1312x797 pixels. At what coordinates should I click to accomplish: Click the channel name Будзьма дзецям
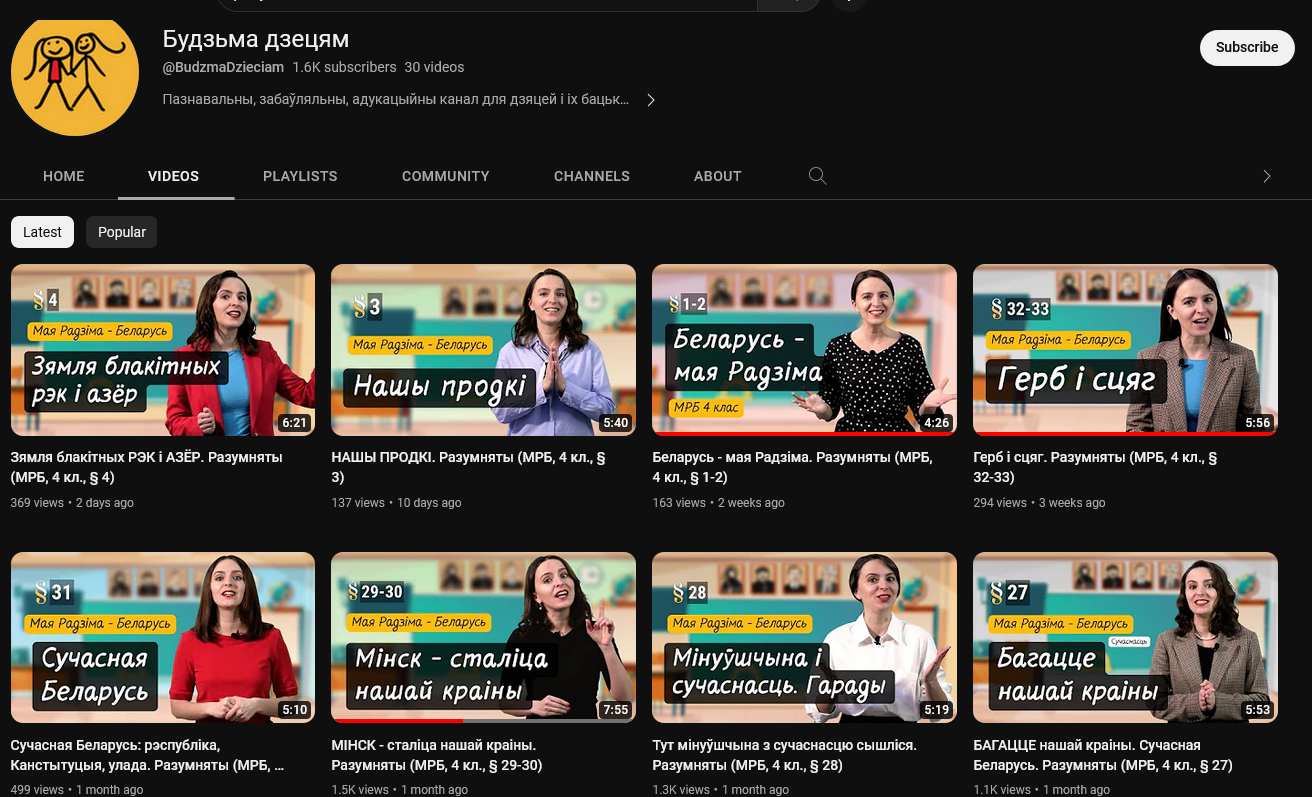pyautogui.click(x=256, y=39)
